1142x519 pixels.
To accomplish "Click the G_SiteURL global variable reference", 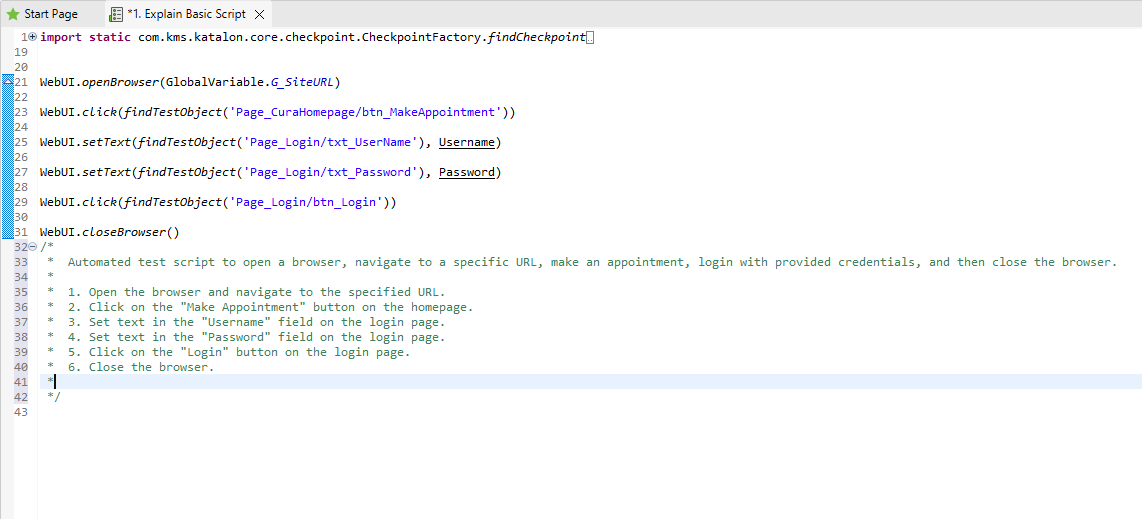I will point(302,82).
